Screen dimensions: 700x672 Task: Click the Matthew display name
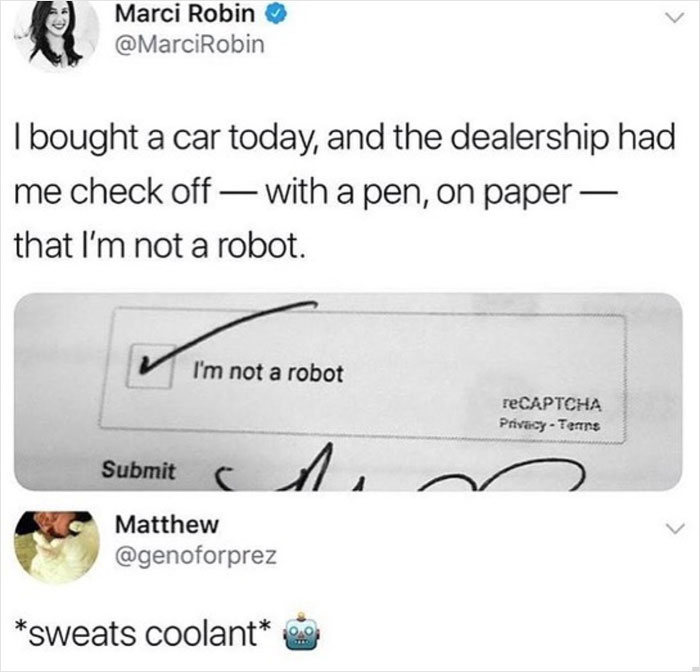(x=167, y=525)
